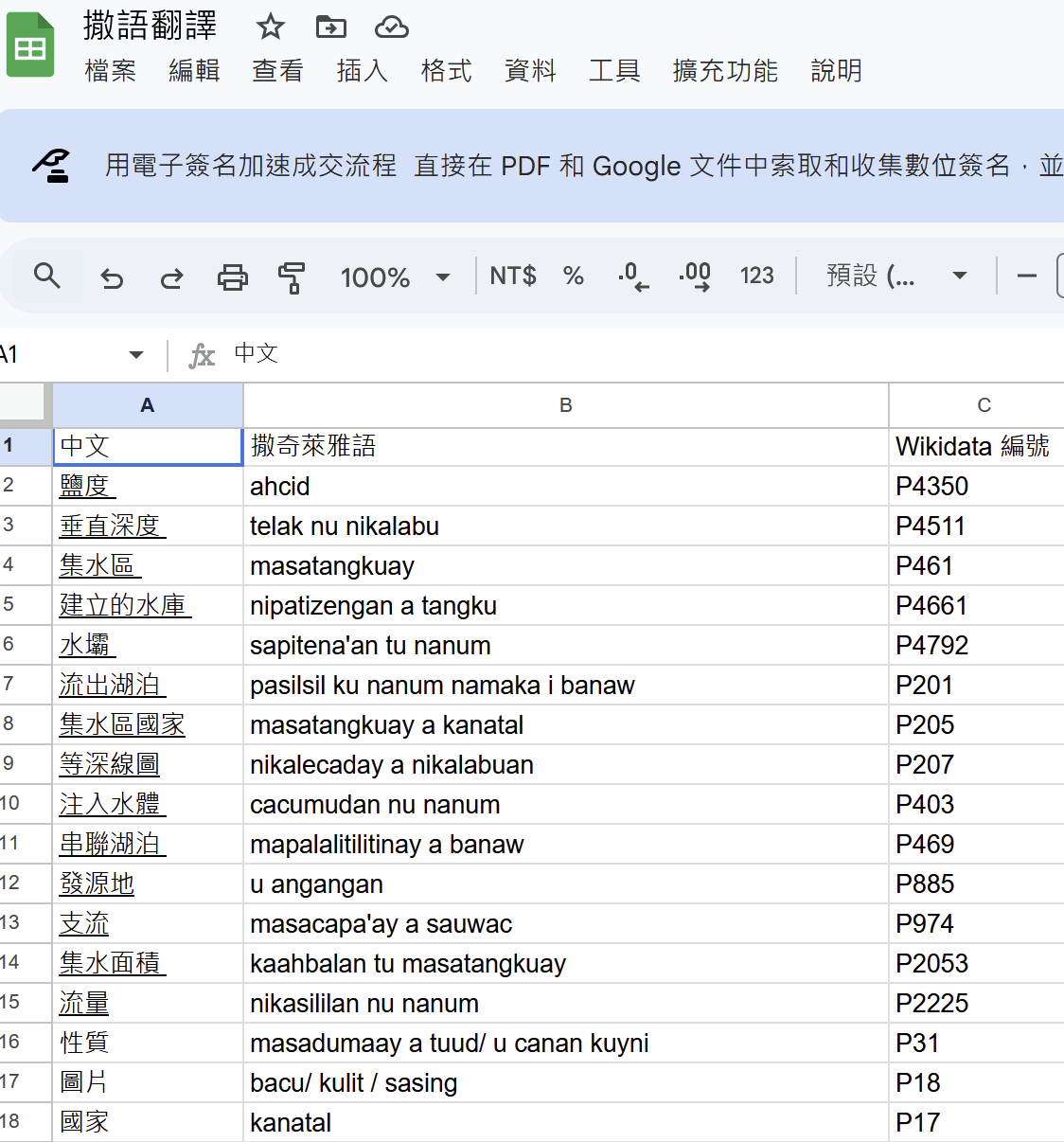Select cell P2225
The image size is (1064, 1142).
click(977, 1003)
